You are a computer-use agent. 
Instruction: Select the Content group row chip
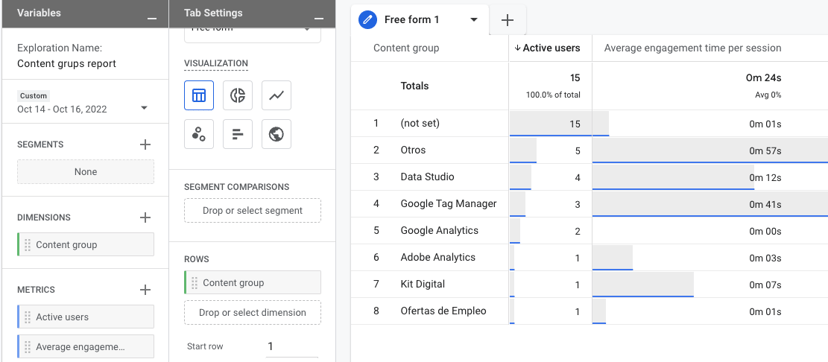click(252, 282)
